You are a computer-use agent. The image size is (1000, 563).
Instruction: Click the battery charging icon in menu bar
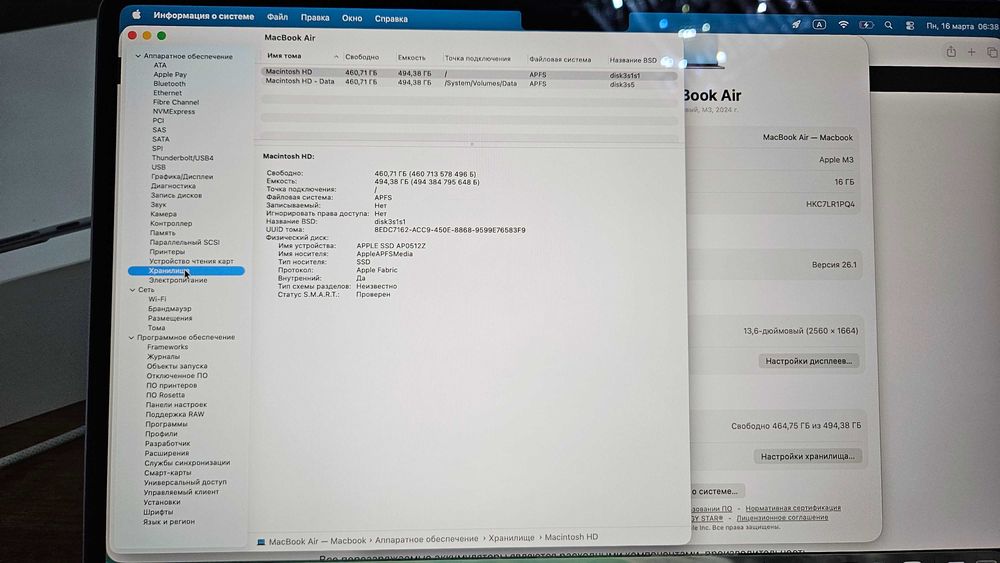point(865,25)
